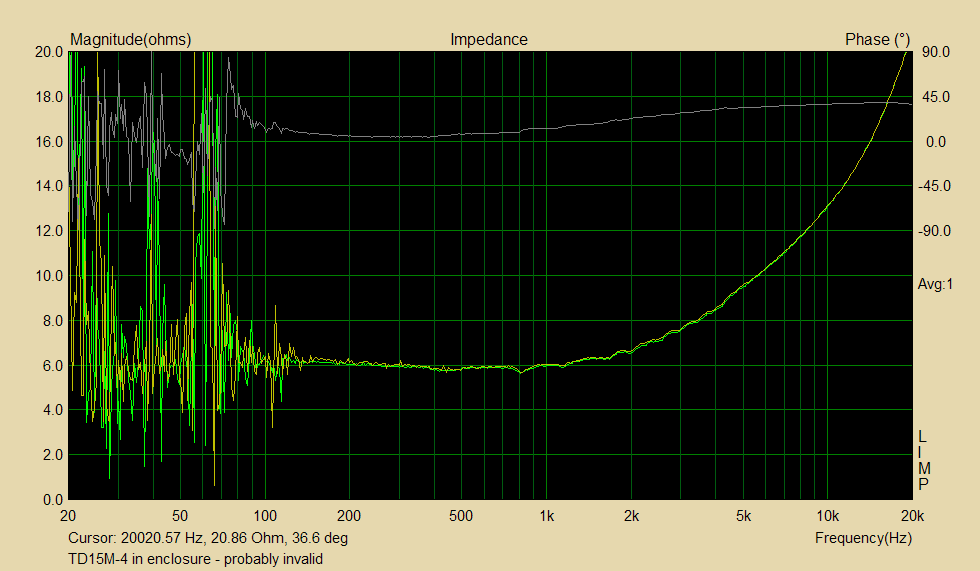The width and height of the screenshot is (980, 571).
Task: Click the '16.0' magnitude axis value
Action: click(x=49, y=142)
